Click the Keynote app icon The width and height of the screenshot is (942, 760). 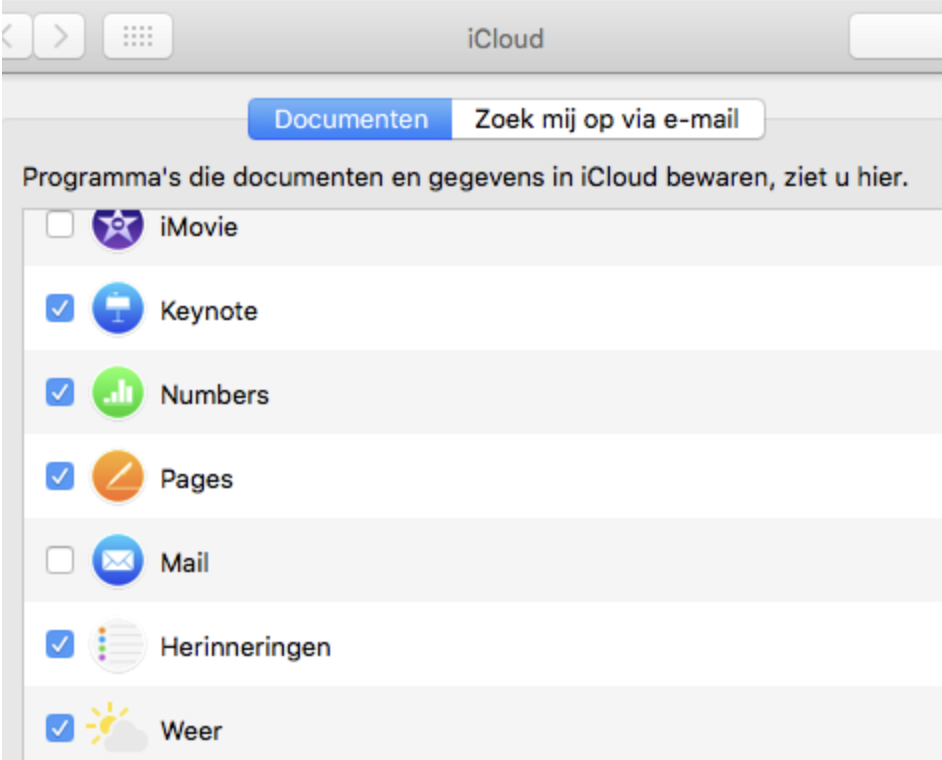pyautogui.click(x=117, y=309)
